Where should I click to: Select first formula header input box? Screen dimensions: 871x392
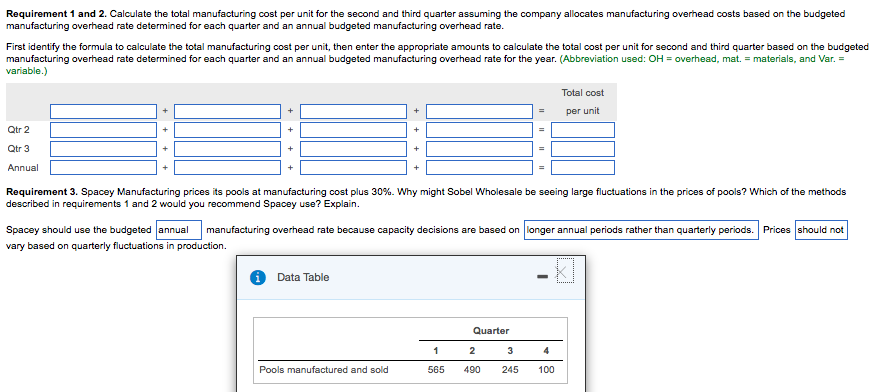tap(103, 111)
